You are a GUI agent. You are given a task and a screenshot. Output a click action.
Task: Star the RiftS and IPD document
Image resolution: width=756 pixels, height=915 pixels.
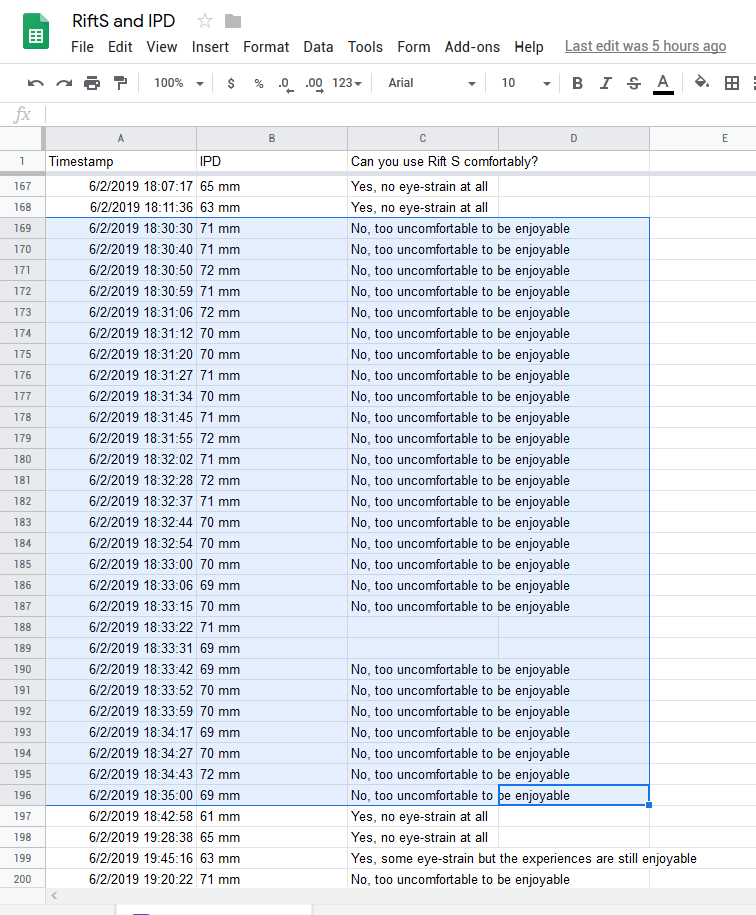[x=205, y=21]
